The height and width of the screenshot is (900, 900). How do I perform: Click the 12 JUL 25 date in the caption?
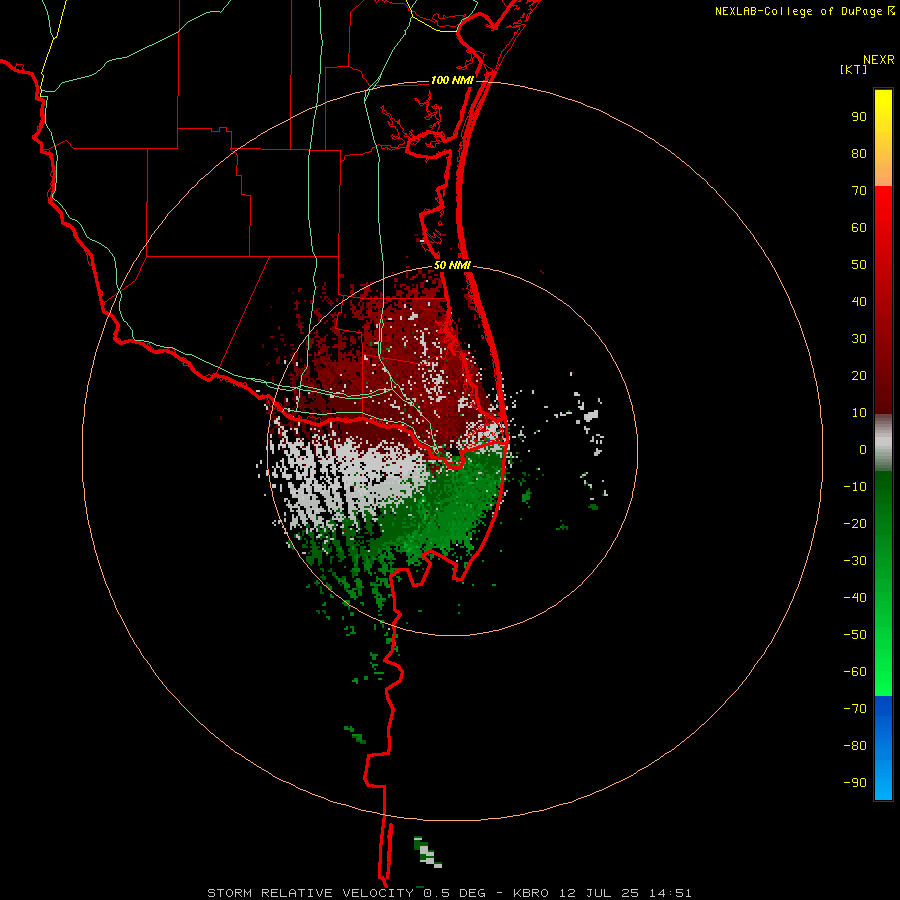click(599, 893)
